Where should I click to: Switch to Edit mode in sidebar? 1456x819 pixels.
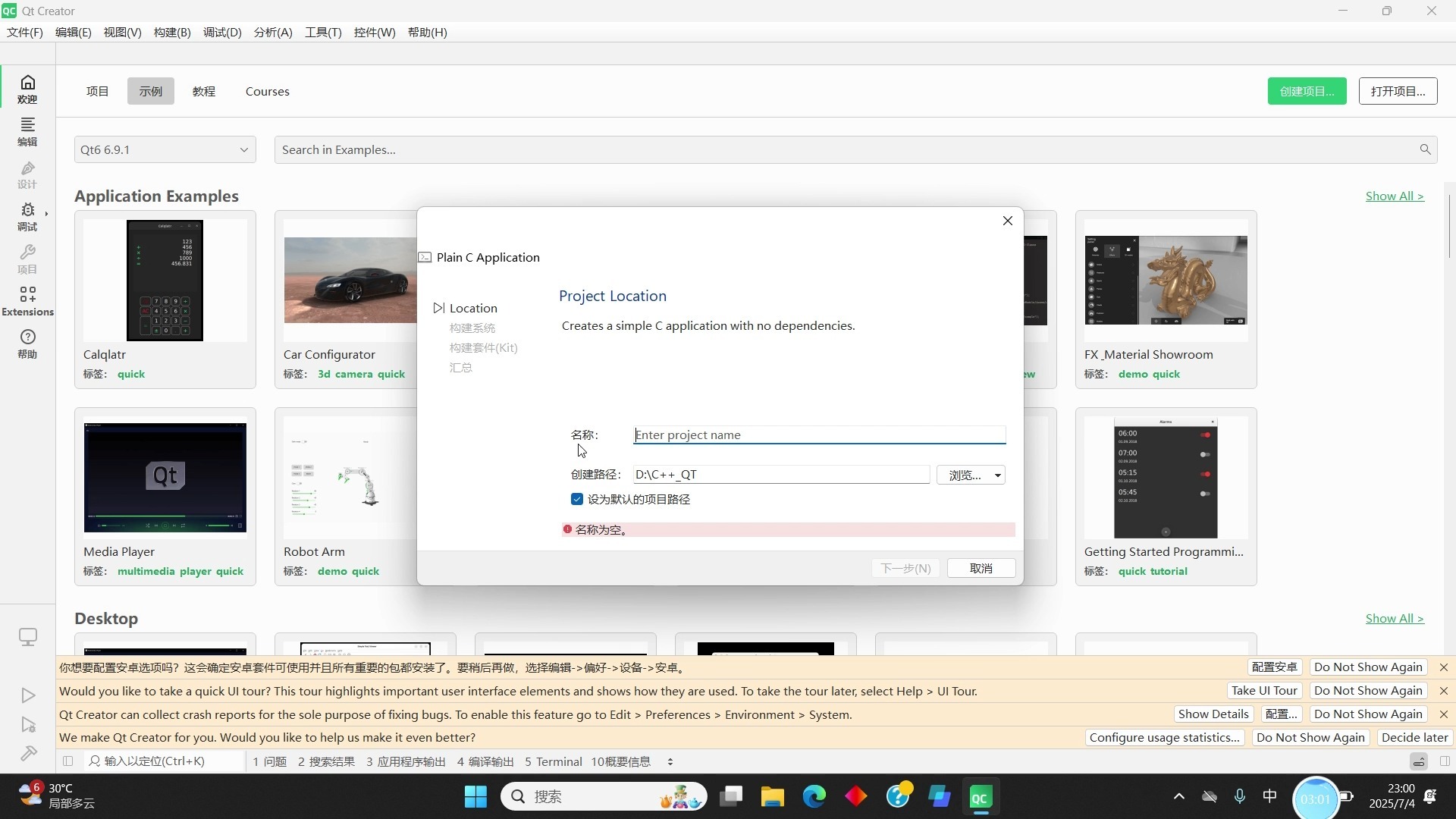(x=27, y=131)
